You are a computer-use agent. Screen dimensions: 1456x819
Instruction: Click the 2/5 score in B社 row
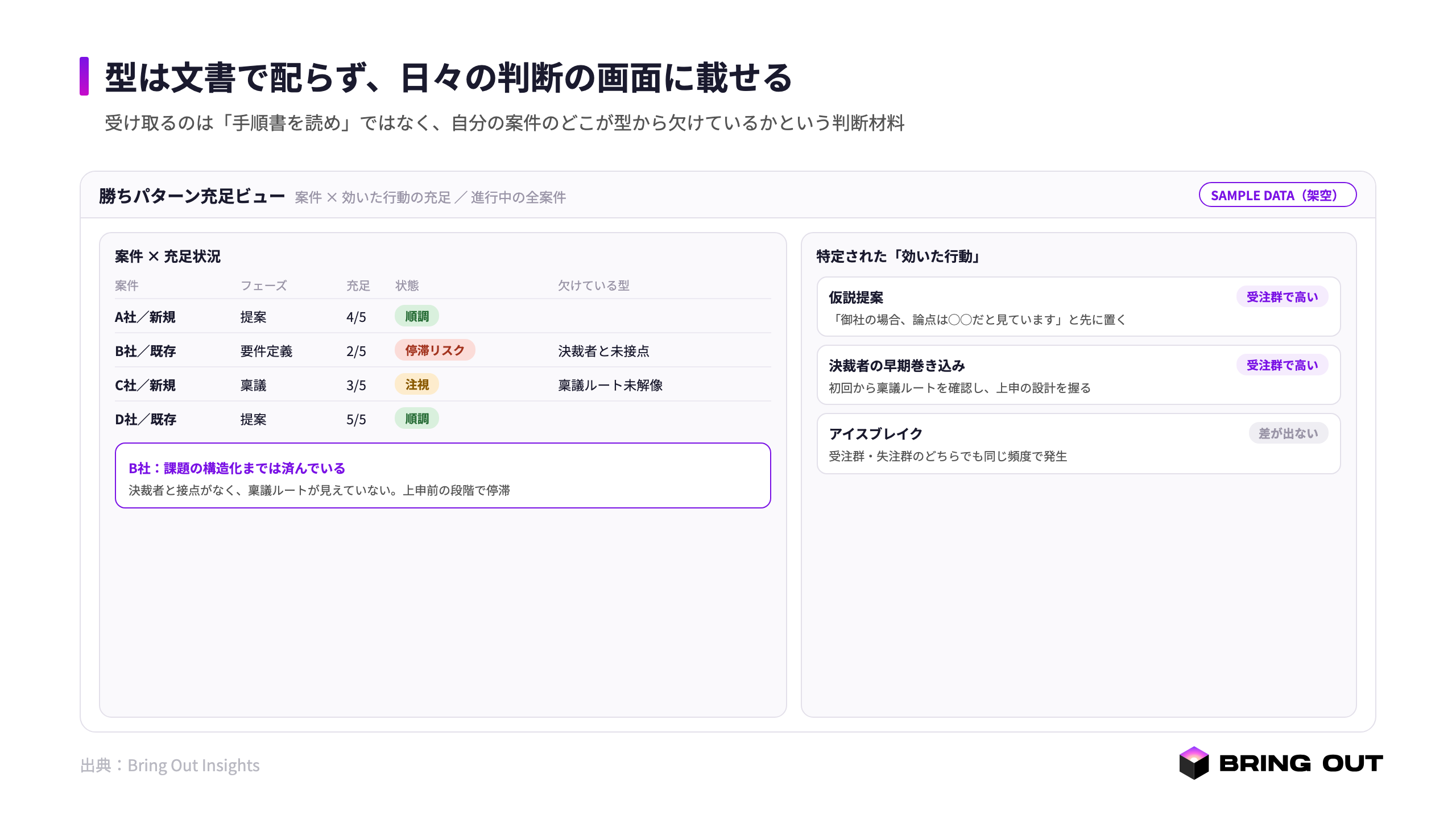tap(356, 351)
